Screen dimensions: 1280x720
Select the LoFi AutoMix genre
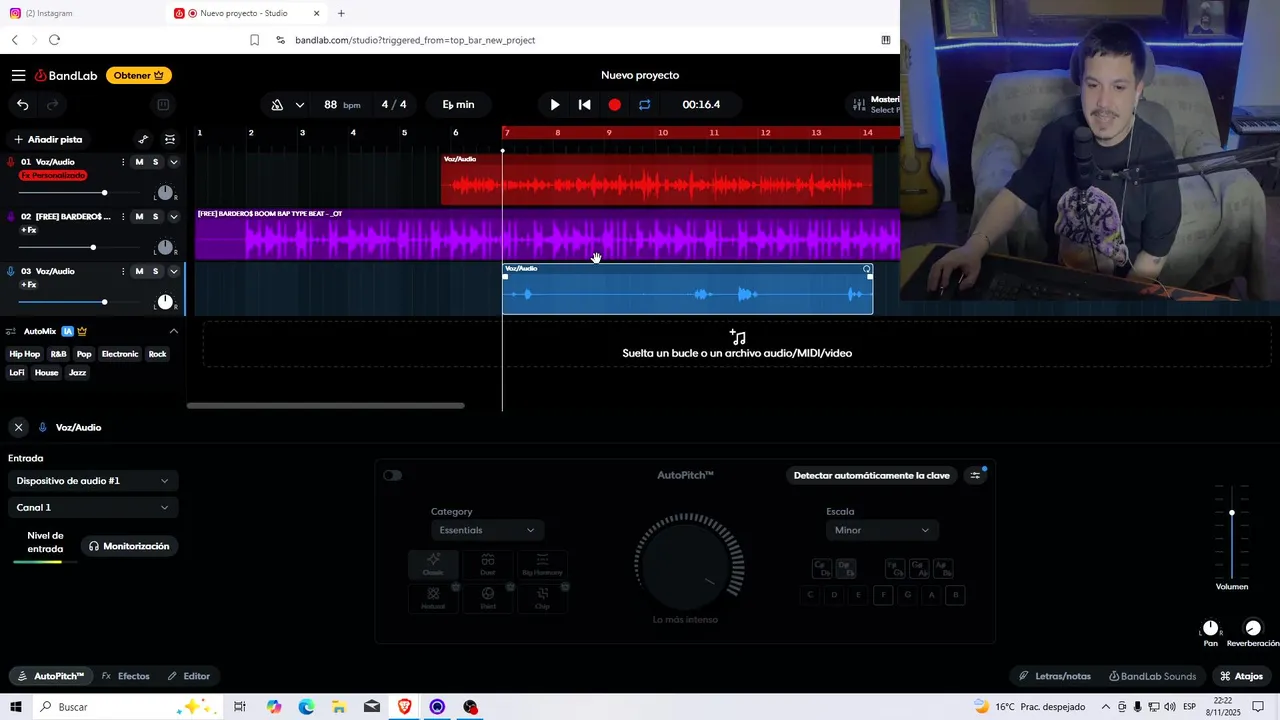coord(17,373)
